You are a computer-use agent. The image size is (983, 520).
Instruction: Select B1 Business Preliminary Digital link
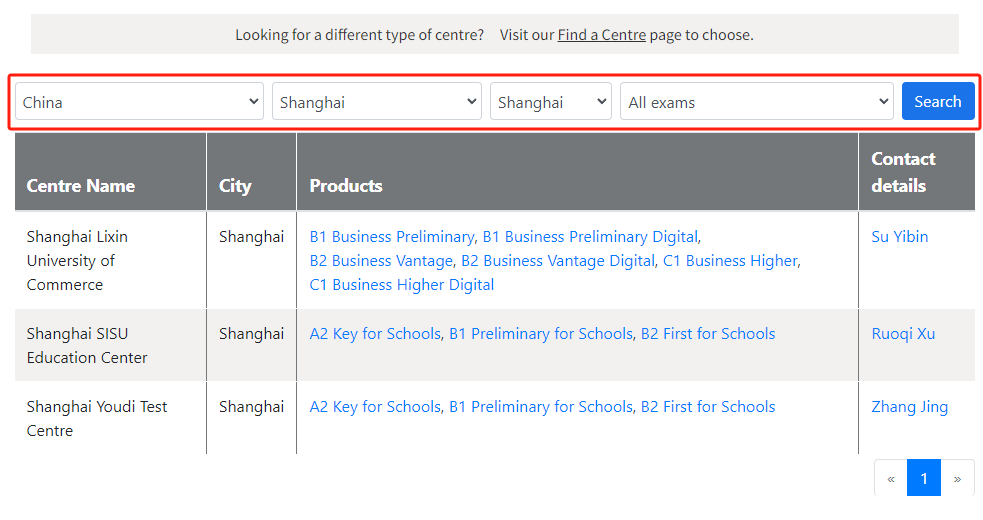click(x=590, y=237)
